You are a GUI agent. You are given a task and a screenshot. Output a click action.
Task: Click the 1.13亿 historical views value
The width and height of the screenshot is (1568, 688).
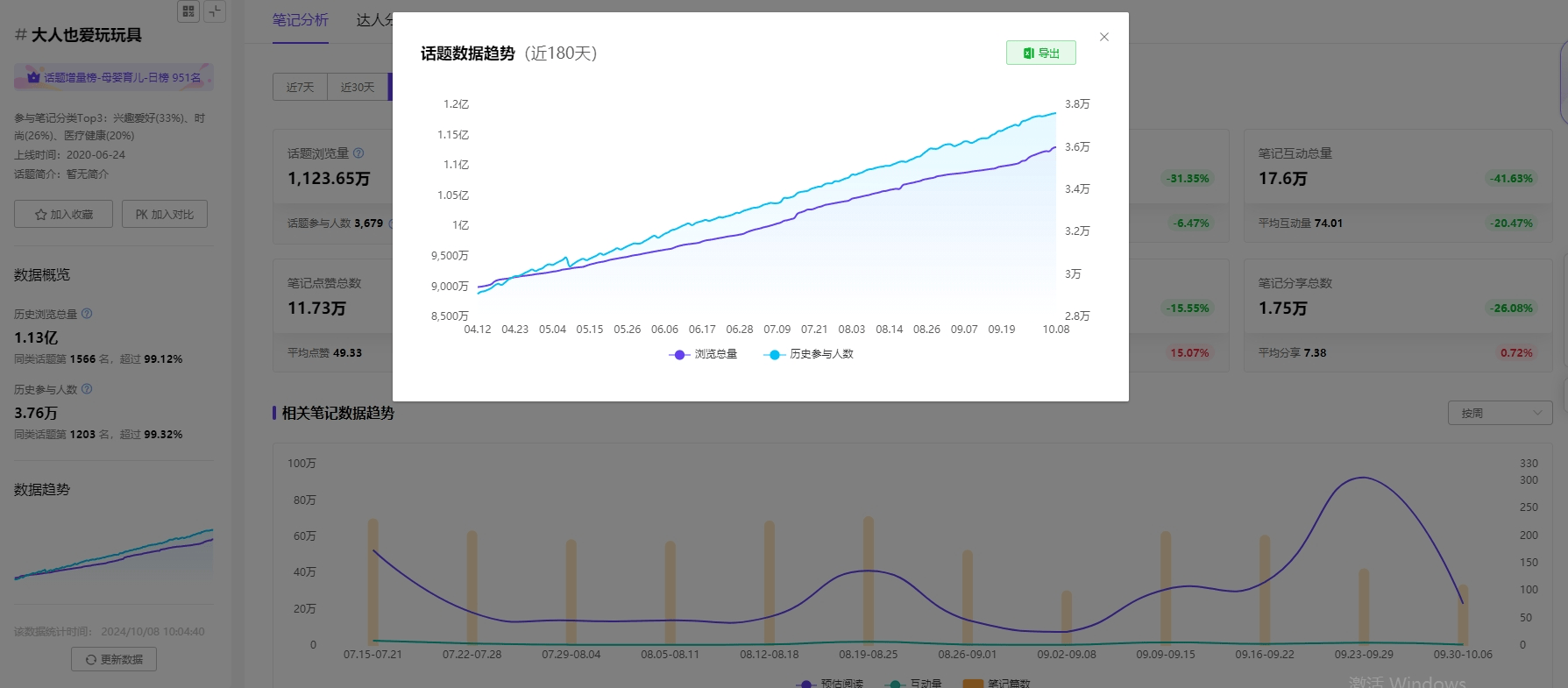pyautogui.click(x=36, y=338)
